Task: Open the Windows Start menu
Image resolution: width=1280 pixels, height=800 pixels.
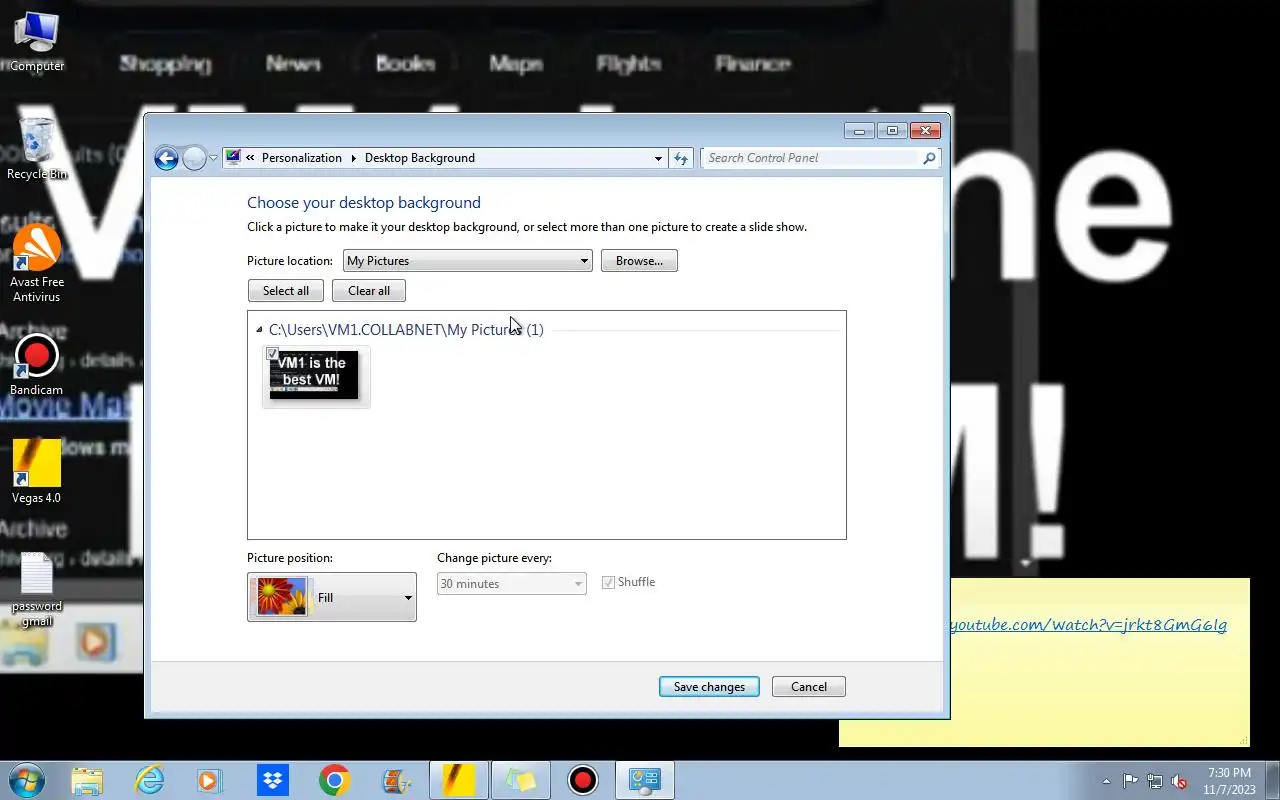Action: point(25,780)
